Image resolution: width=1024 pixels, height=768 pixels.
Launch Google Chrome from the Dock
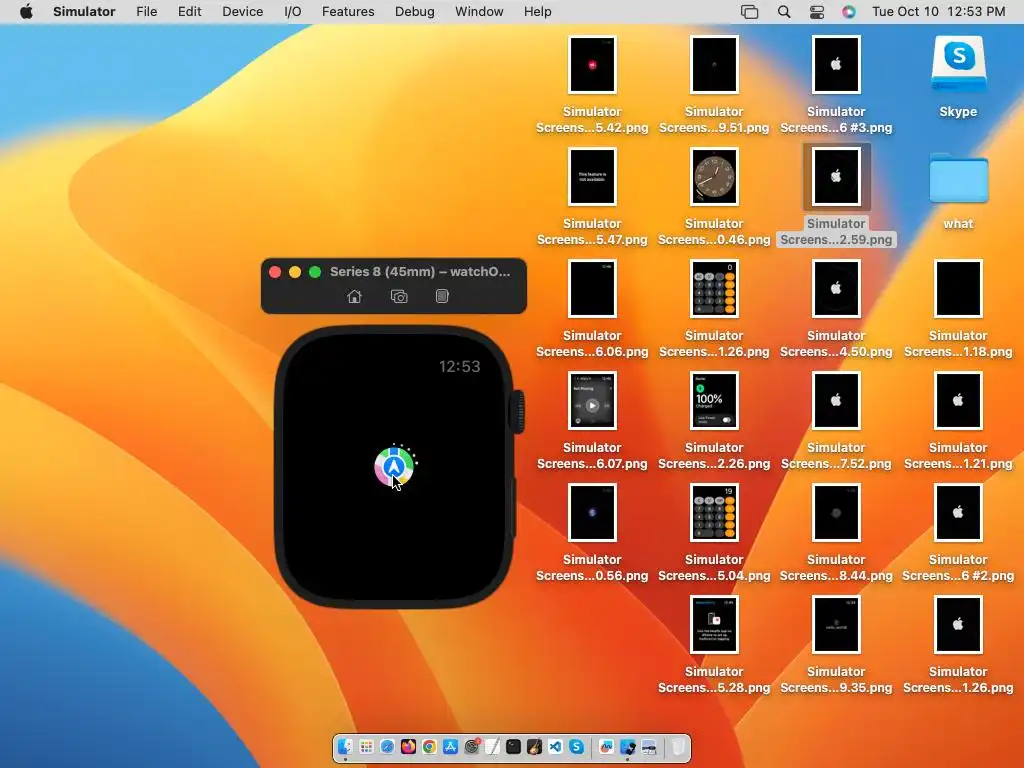tap(429, 746)
